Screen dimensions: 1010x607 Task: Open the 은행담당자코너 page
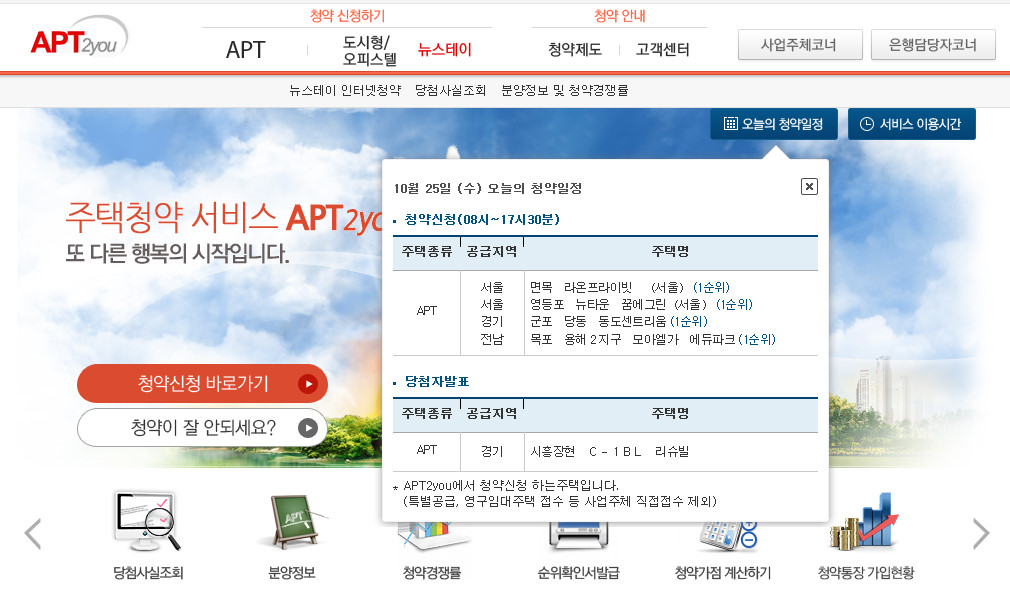point(933,44)
